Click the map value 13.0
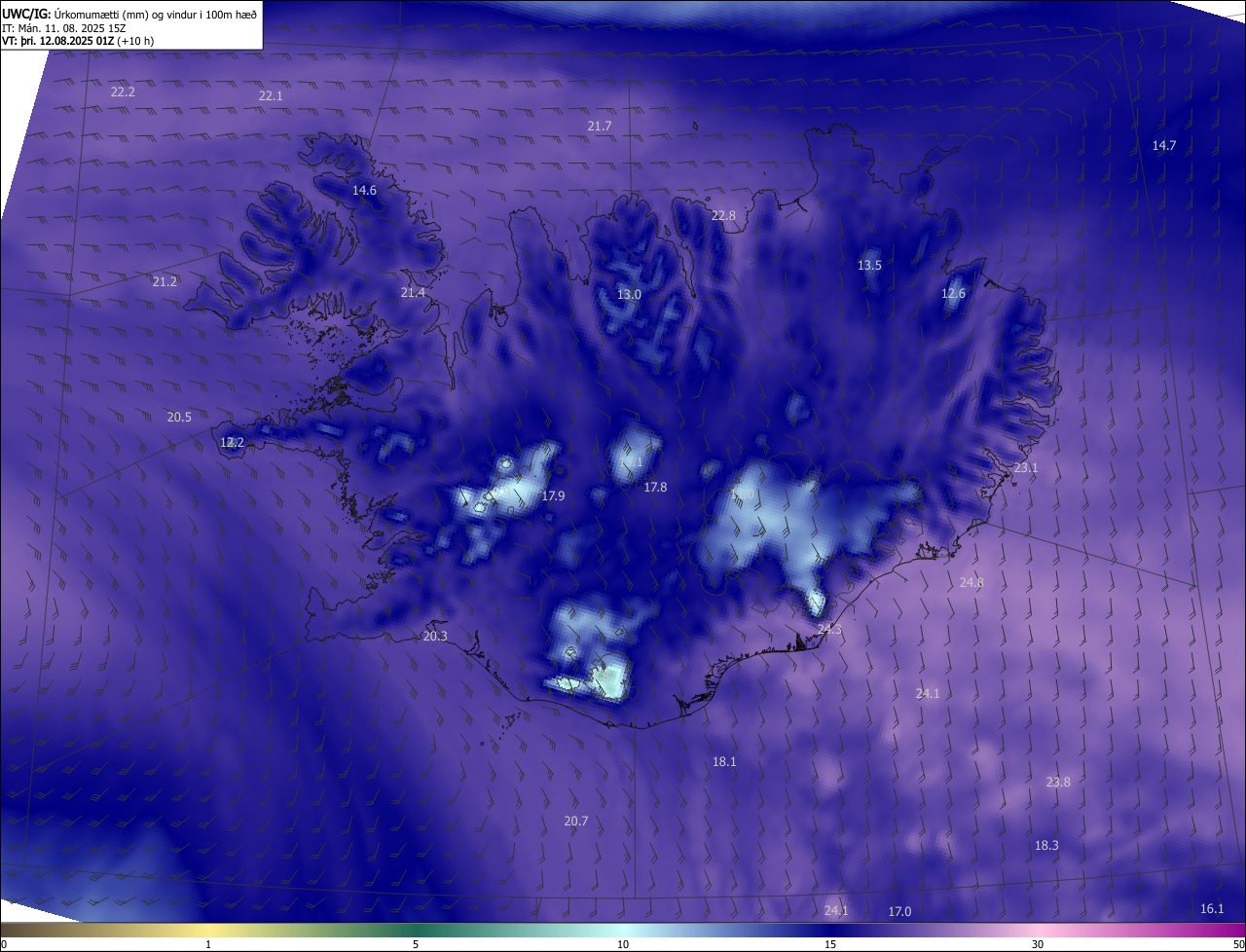 tap(630, 294)
